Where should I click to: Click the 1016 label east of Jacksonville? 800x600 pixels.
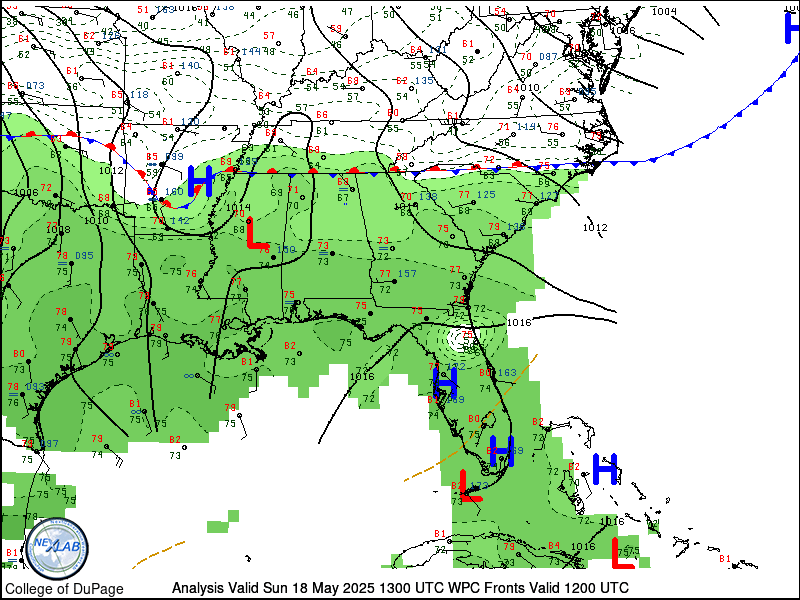pyautogui.click(x=519, y=322)
